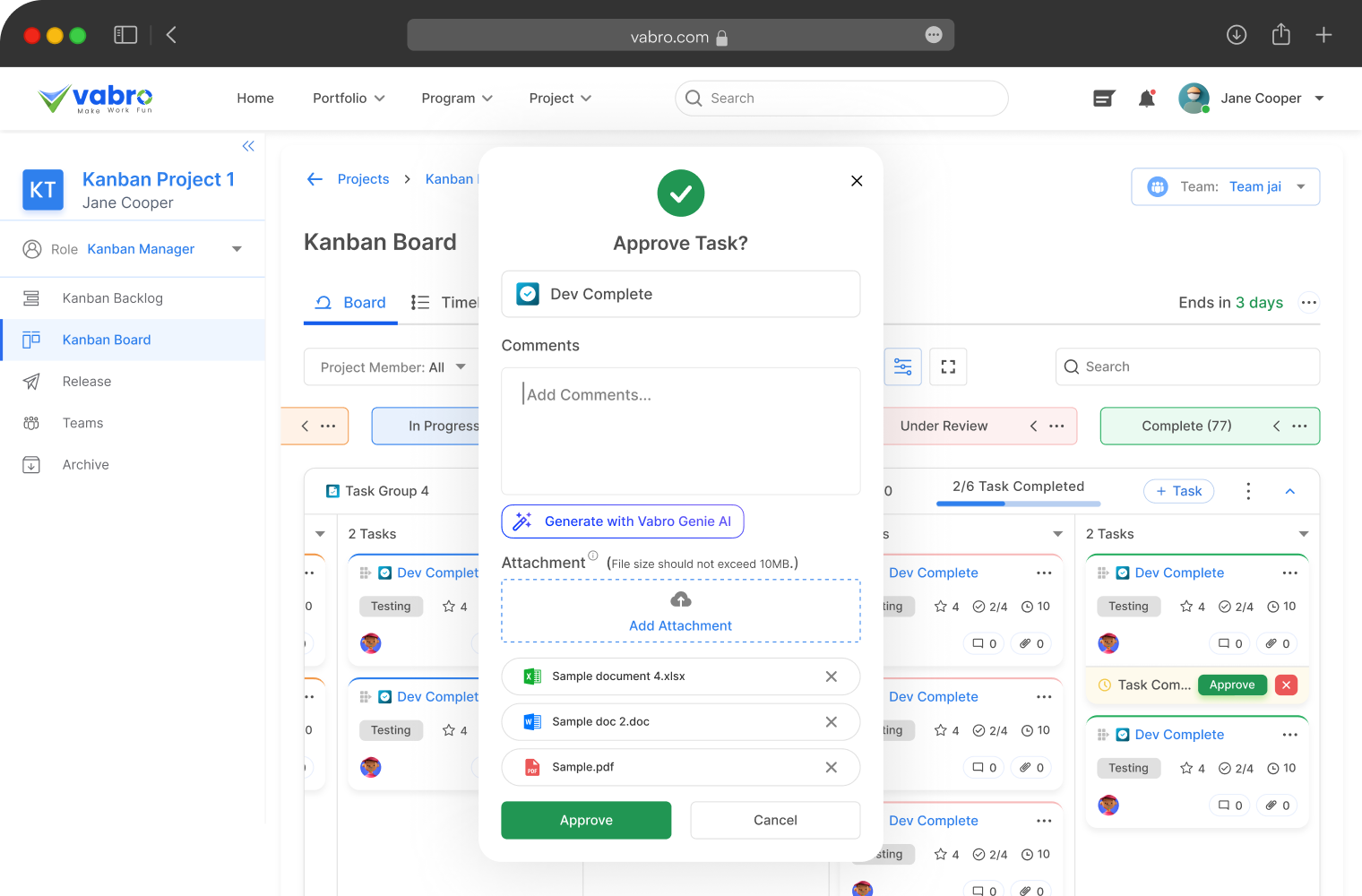Click the fullscreen expand icon
This screenshot has width=1362, height=896.
click(948, 366)
